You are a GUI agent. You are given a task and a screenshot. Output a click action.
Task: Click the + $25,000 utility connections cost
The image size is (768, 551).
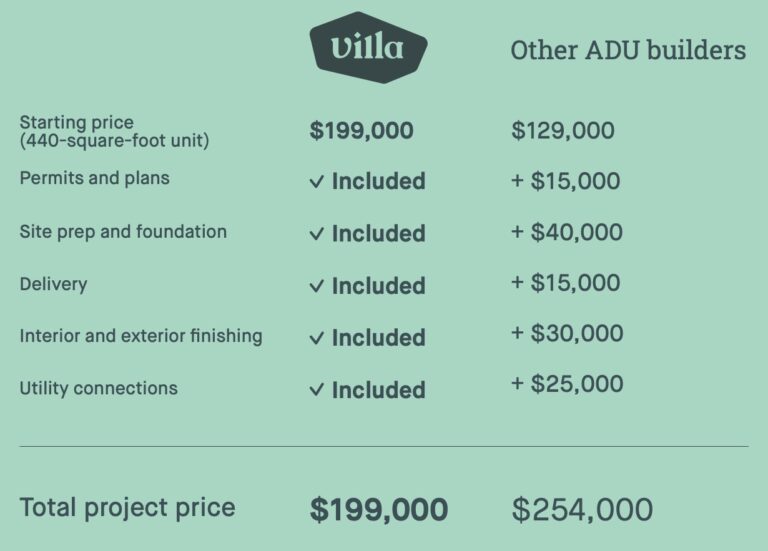[x=567, y=383]
